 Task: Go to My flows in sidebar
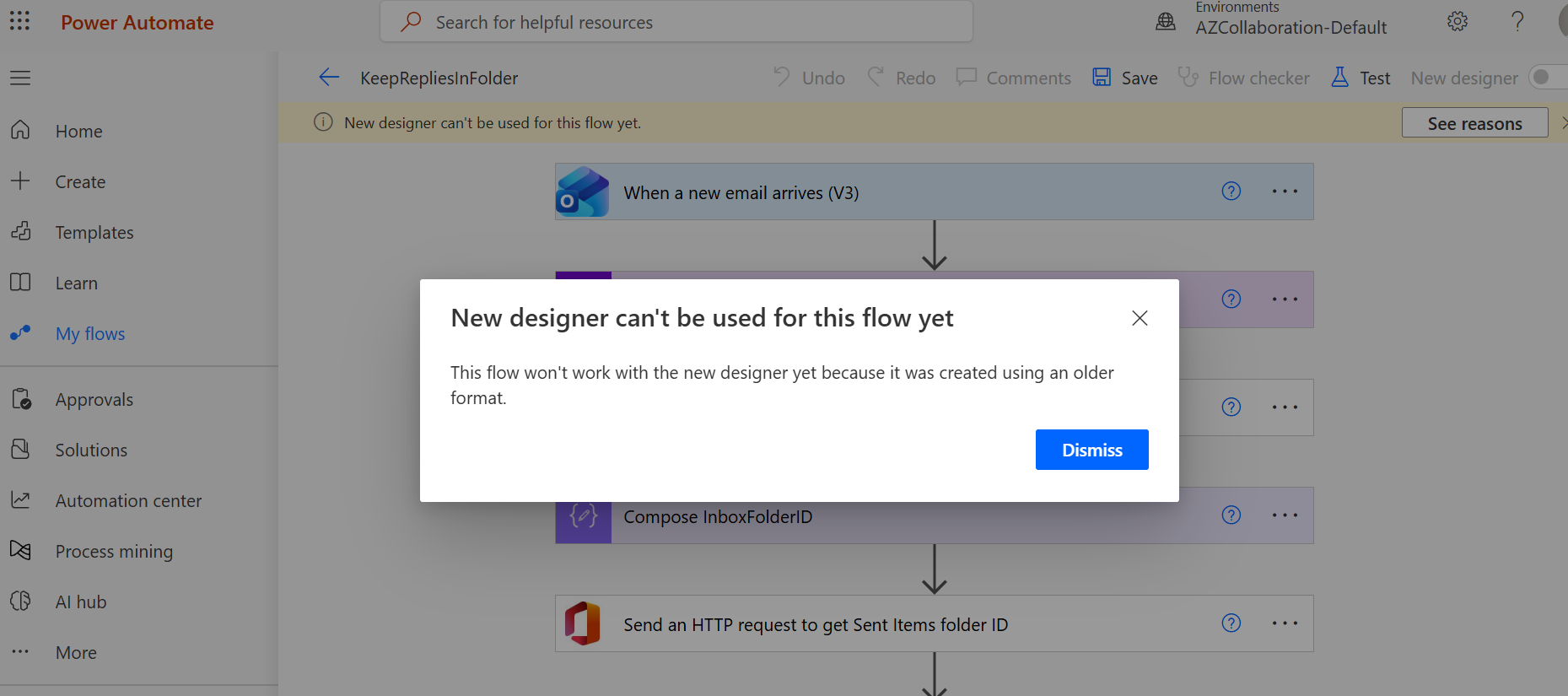(90, 333)
